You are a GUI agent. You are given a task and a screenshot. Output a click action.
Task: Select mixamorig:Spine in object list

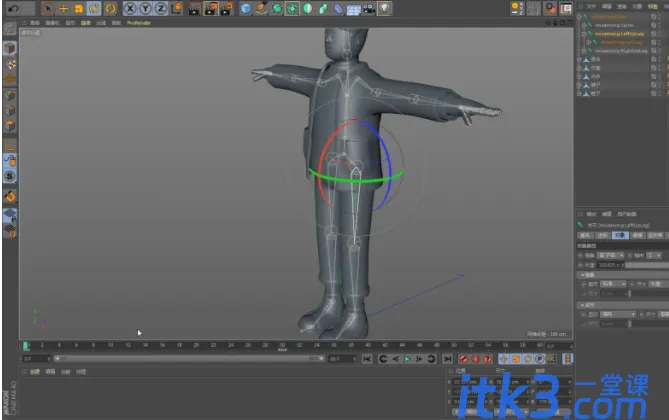tap(614, 25)
